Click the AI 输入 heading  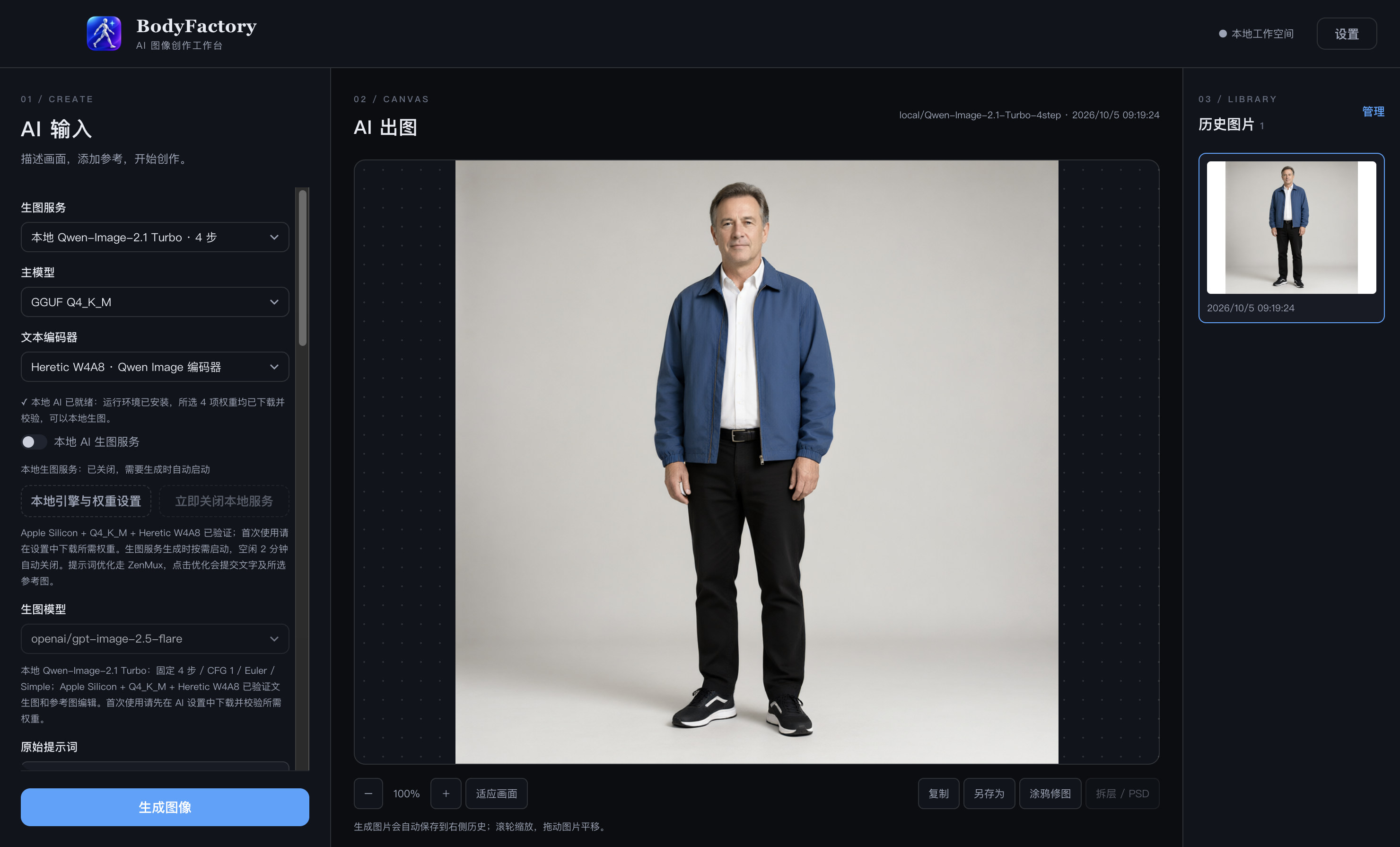coord(56,129)
